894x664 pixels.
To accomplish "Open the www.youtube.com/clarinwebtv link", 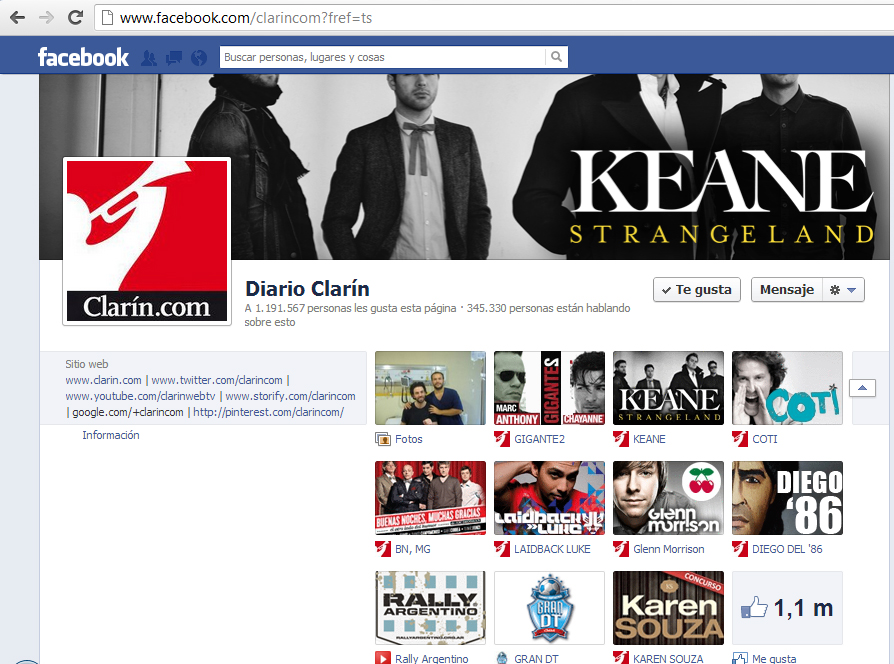I will pyautogui.click(x=140, y=396).
